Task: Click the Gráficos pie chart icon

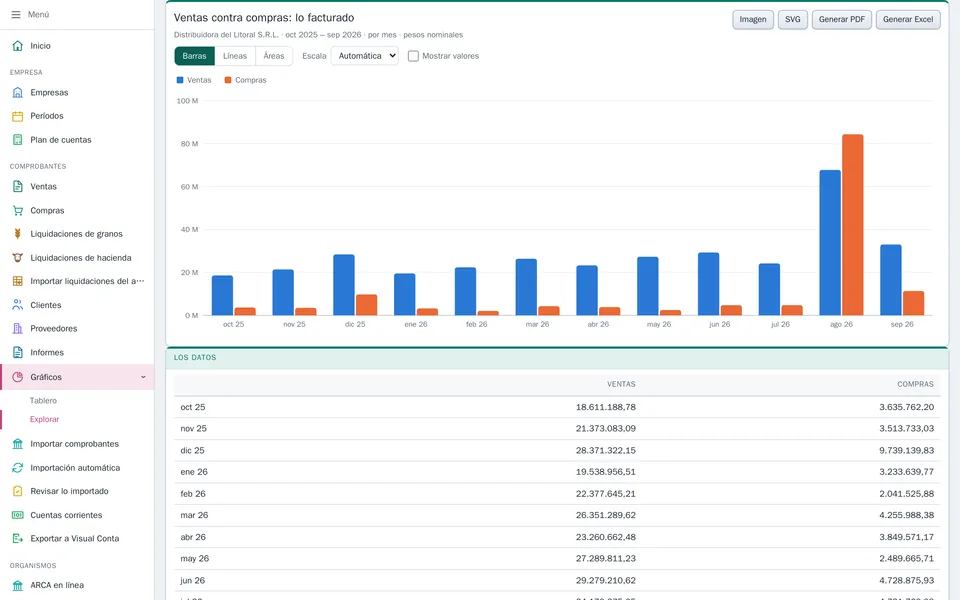Action: 18,377
